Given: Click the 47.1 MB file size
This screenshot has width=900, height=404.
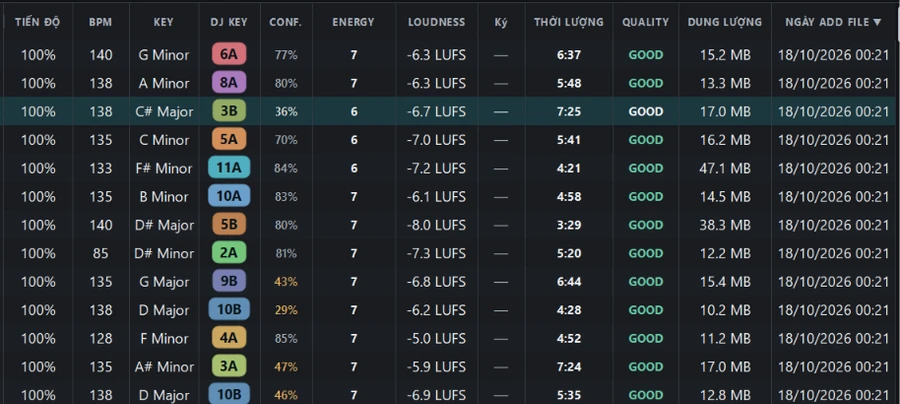Looking at the screenshot, I should [725, 168].
